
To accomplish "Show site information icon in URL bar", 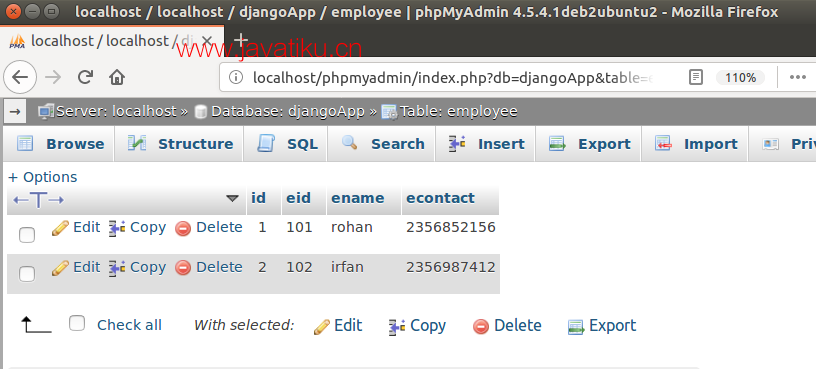I will point(236,78).
